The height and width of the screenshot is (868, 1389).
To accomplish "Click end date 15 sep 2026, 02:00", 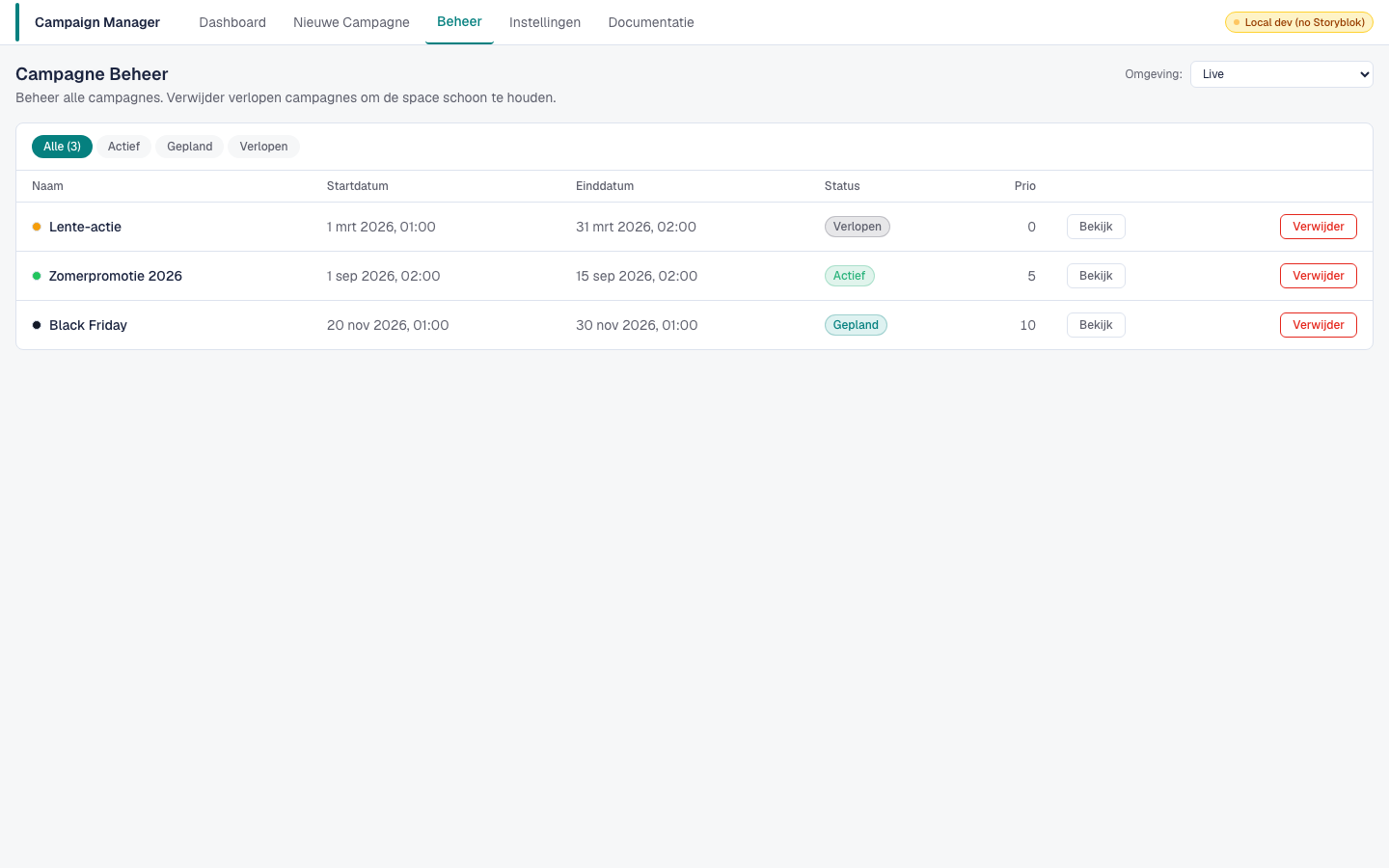I will click(x=637, y=276).
